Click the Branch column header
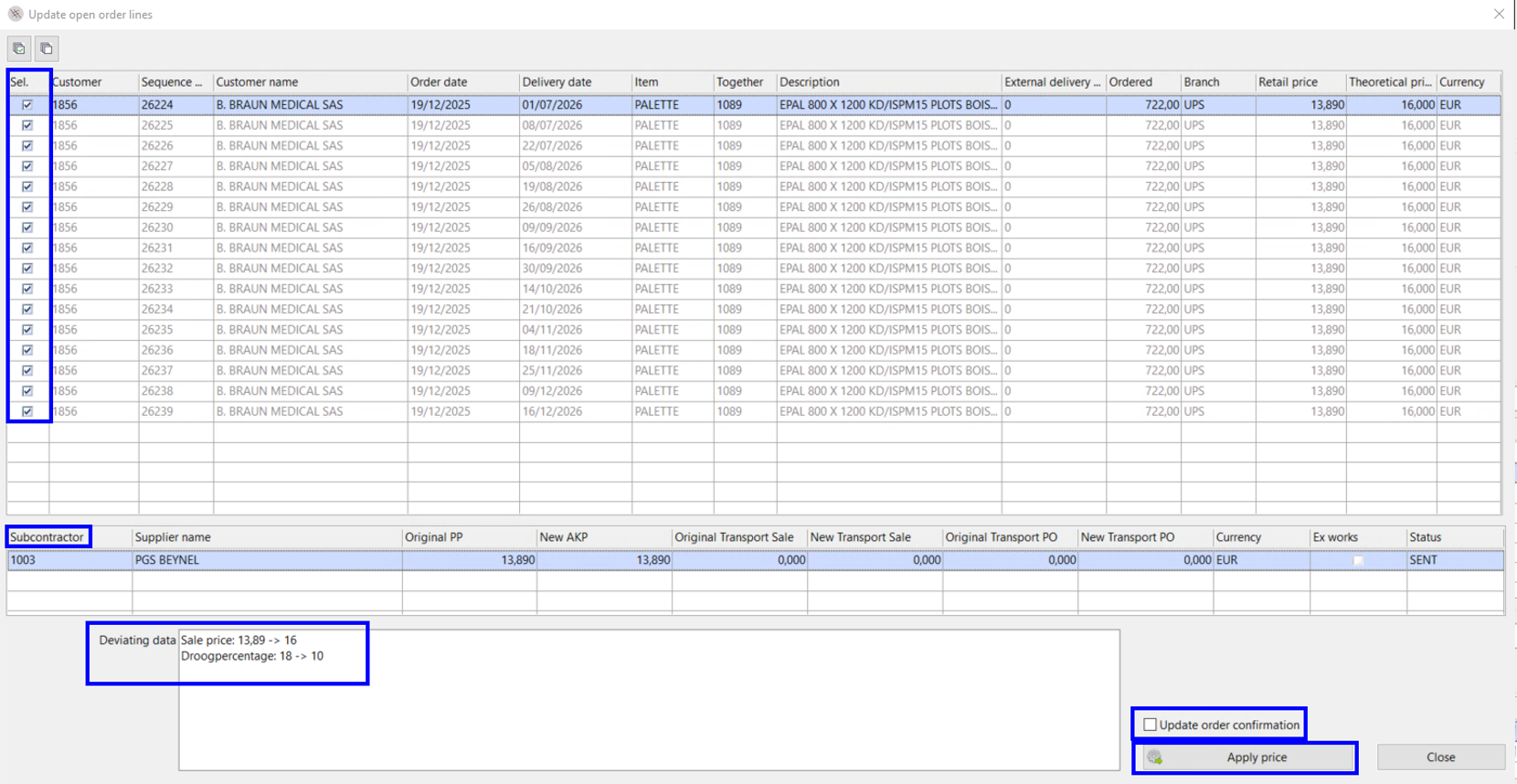 [1218, 82]
